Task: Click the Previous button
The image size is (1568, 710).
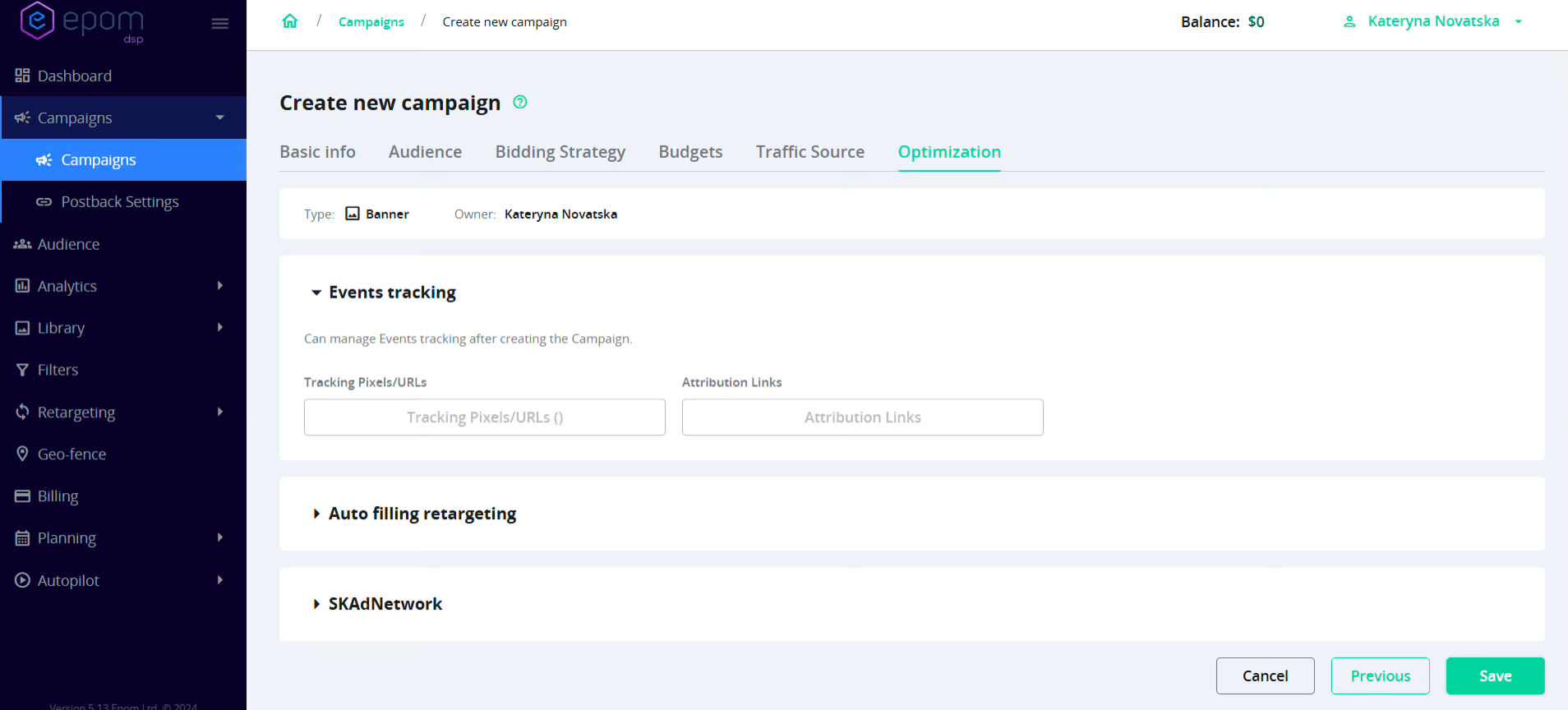Action: [x=1380, y=675]
